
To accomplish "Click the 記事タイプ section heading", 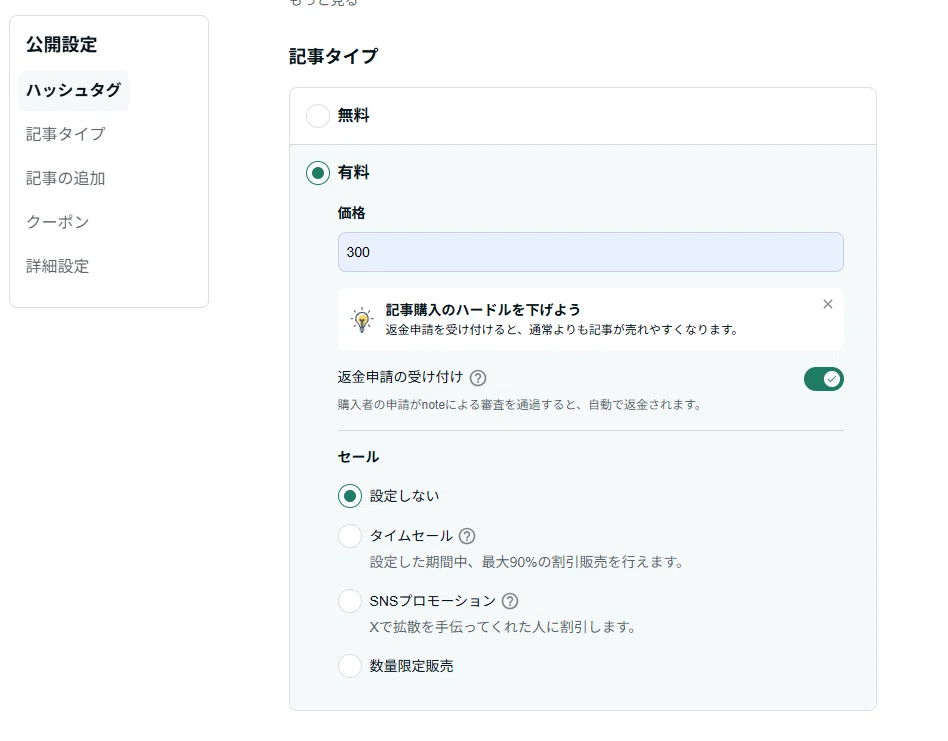I will click(x=334, y=56).
